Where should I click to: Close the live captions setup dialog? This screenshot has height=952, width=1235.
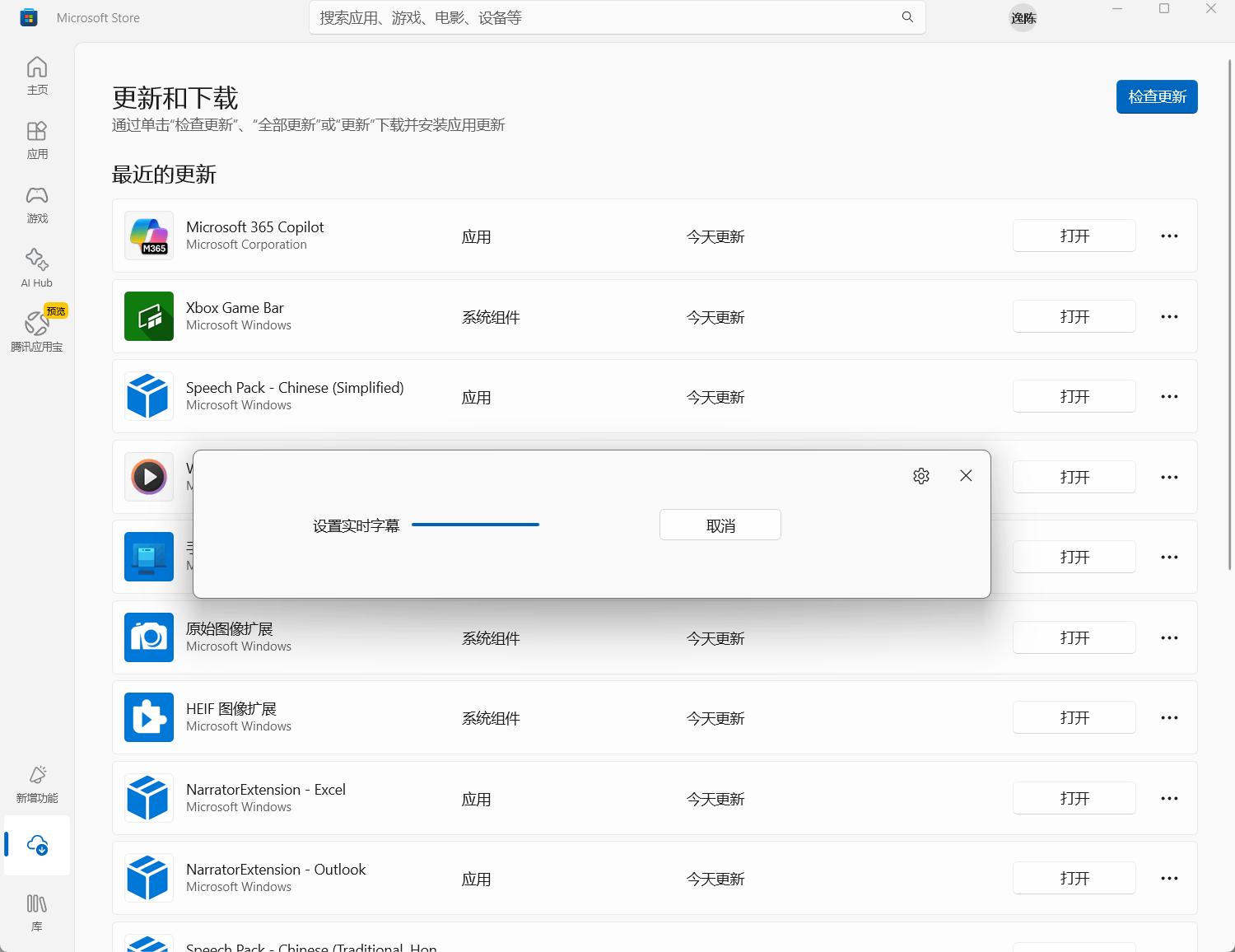pos(966,476)
